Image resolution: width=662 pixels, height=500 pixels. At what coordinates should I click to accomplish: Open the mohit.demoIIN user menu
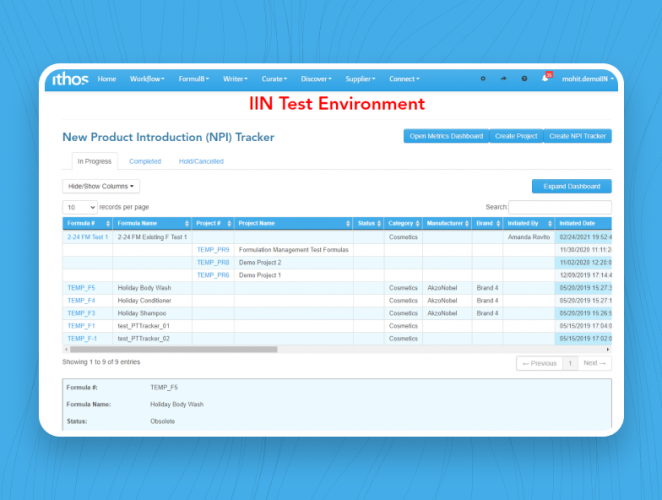click(x=588, y=79)
